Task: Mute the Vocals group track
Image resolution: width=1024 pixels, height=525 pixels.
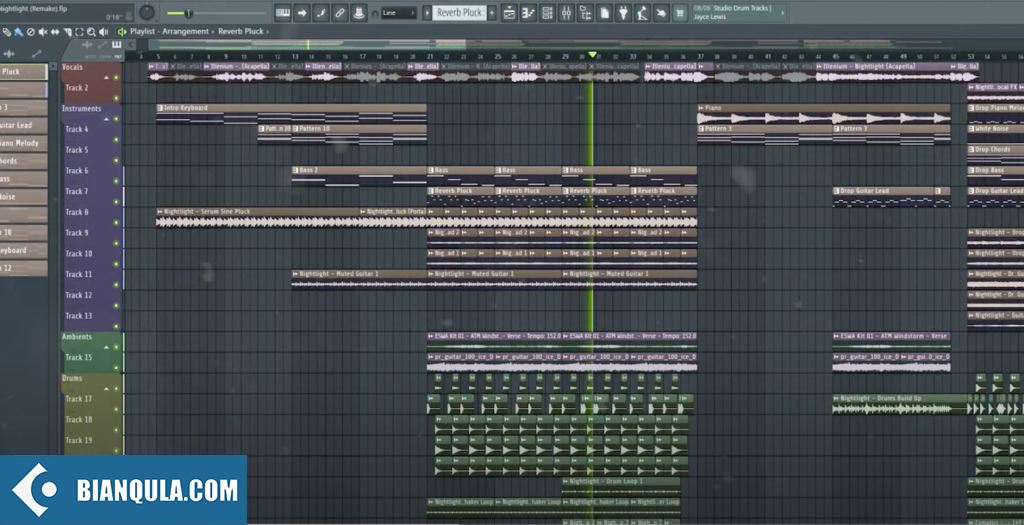Action: pyautogui.click(x=116, y=77)
